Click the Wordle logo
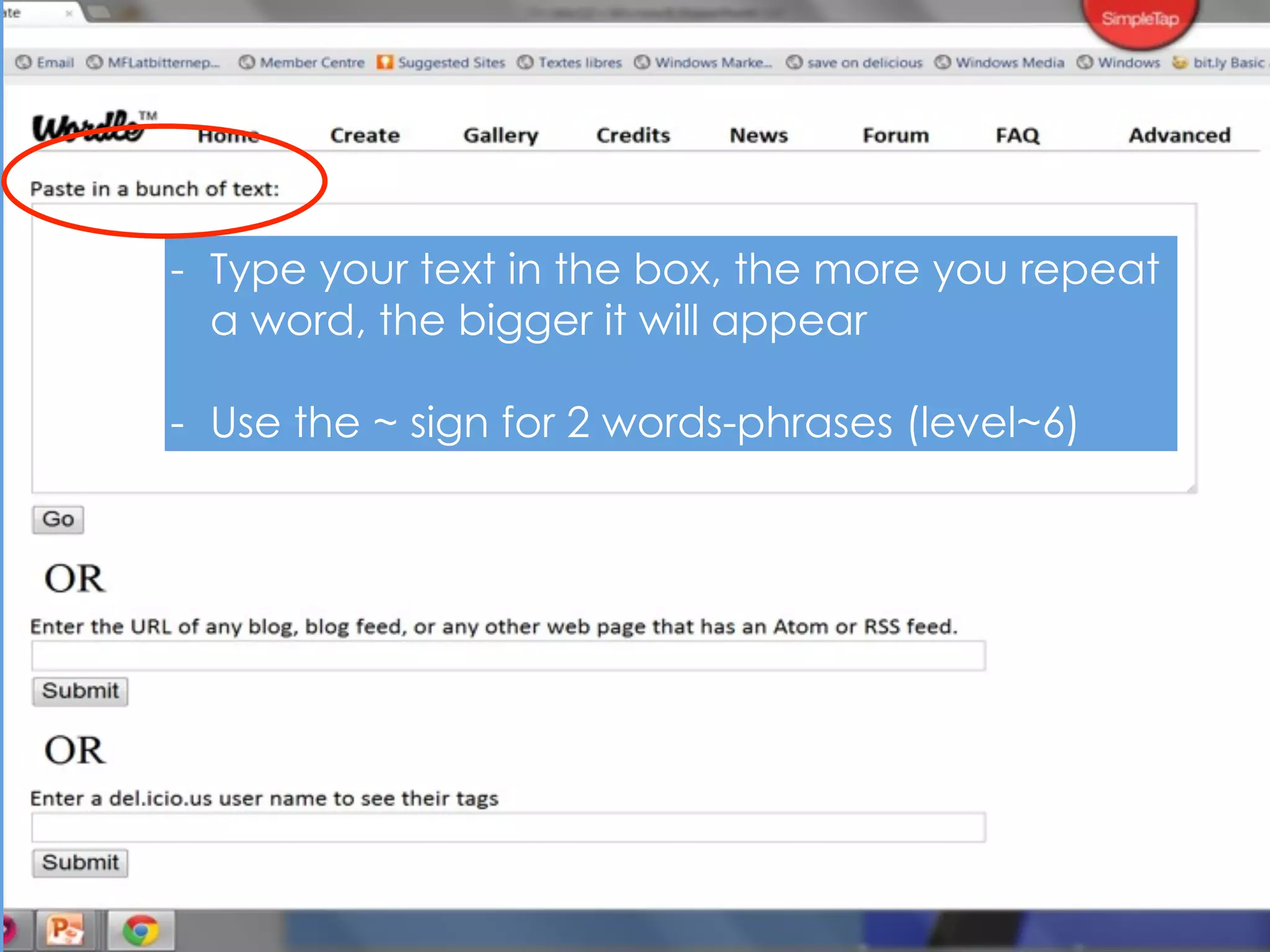The image size is (1270, 952). [93, 127]
